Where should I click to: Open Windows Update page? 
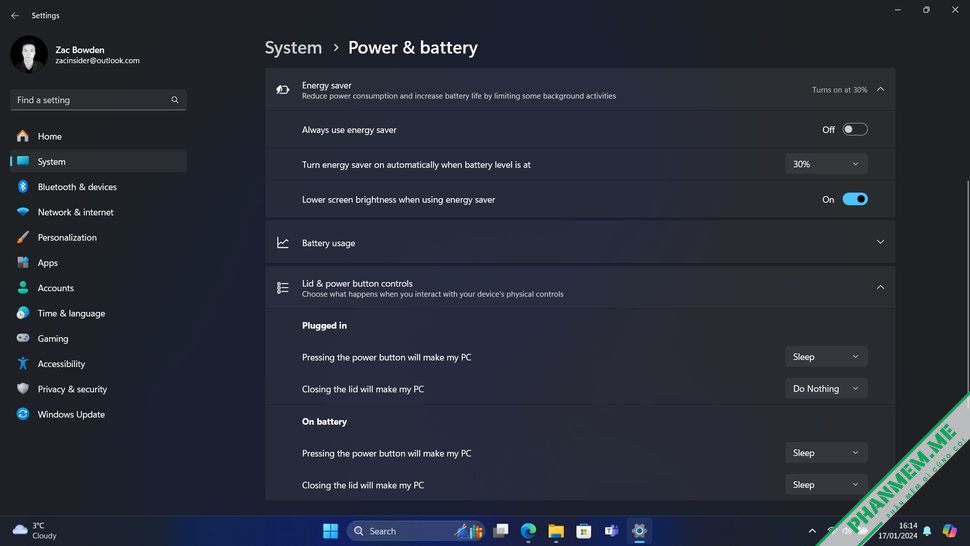pos(98,415)
